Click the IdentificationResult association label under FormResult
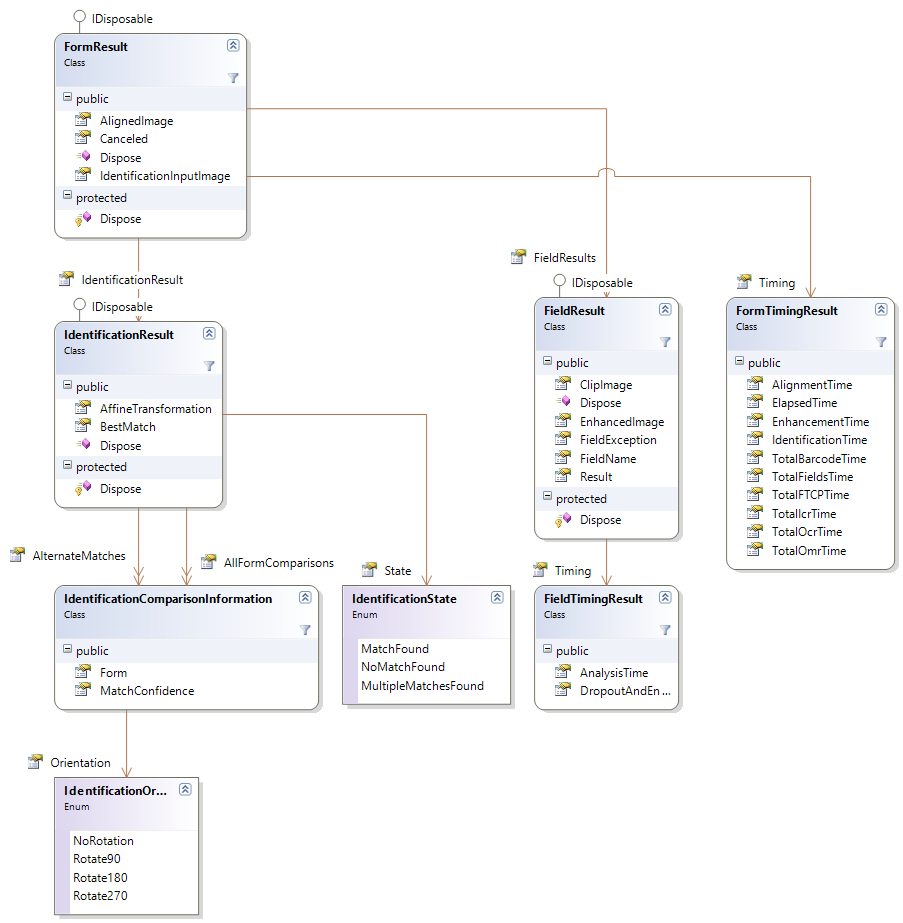The width and height of the screenshot is (903, 923). (132, 280)
